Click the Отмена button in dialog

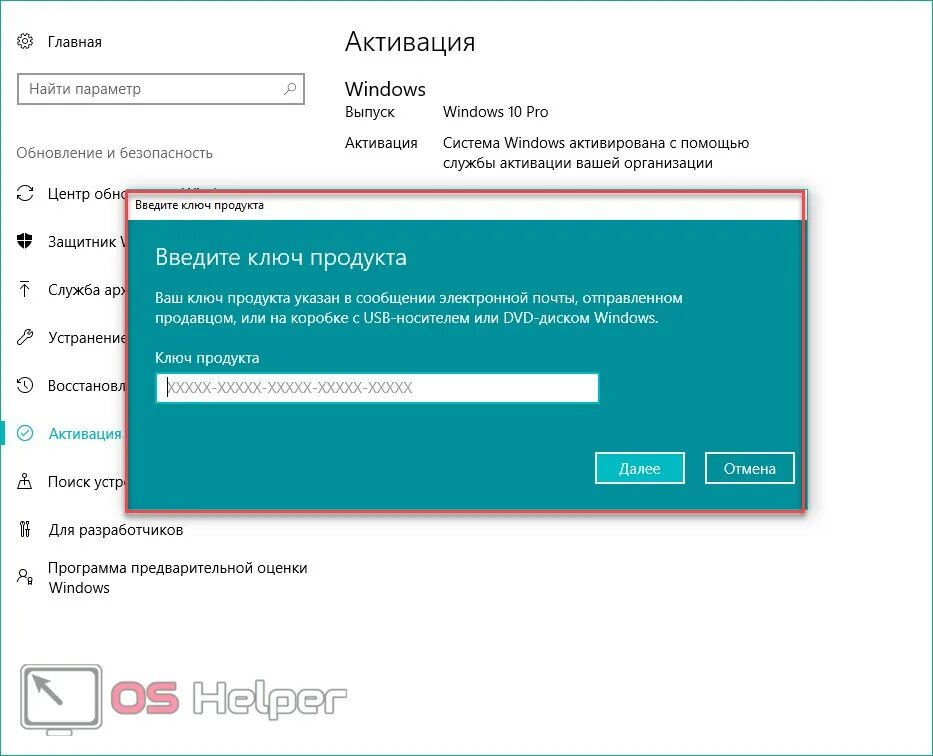click(x=750, y=468)
